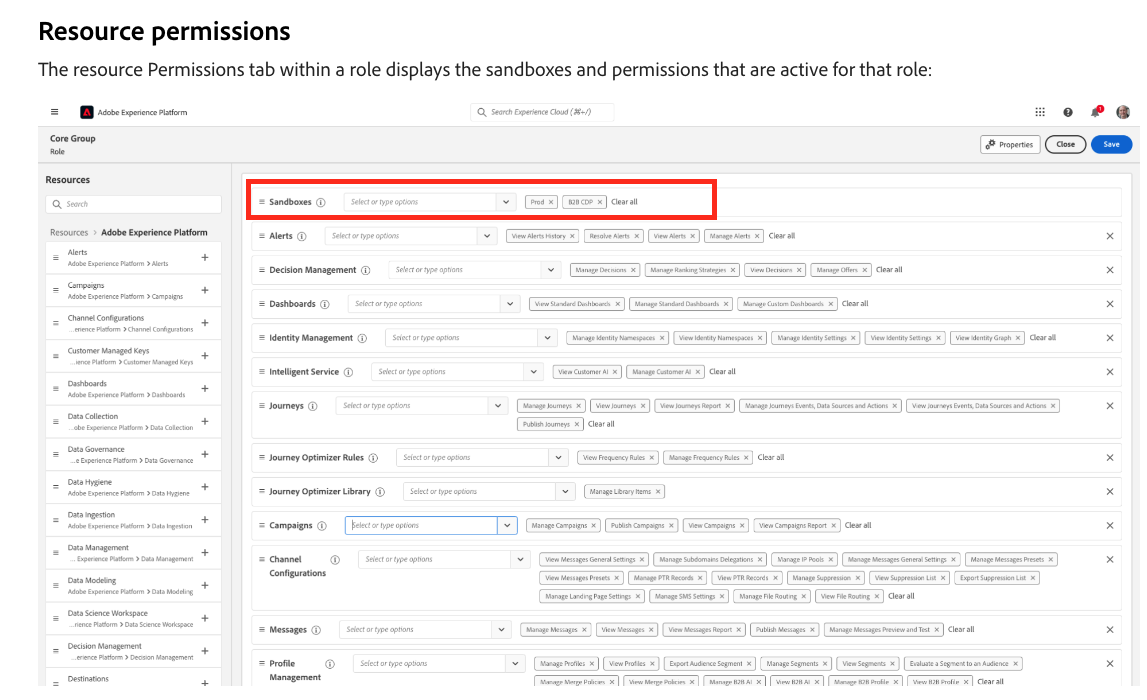Open the Adobe Experience Platform app switcher grid
The image size is (1147, 700).
(1039, 112)
